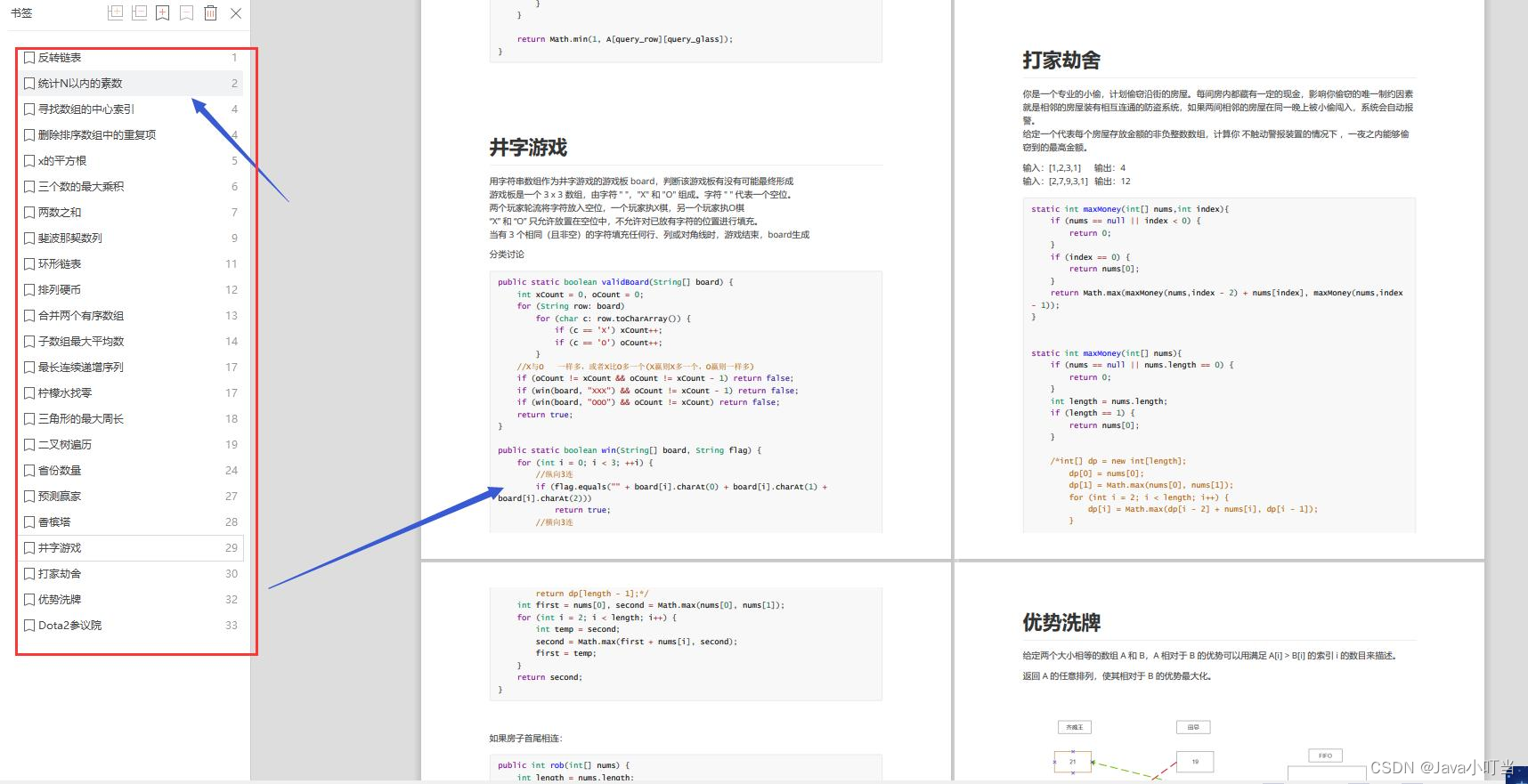Select the 打家劫舍 bookmark

point(131,574)
